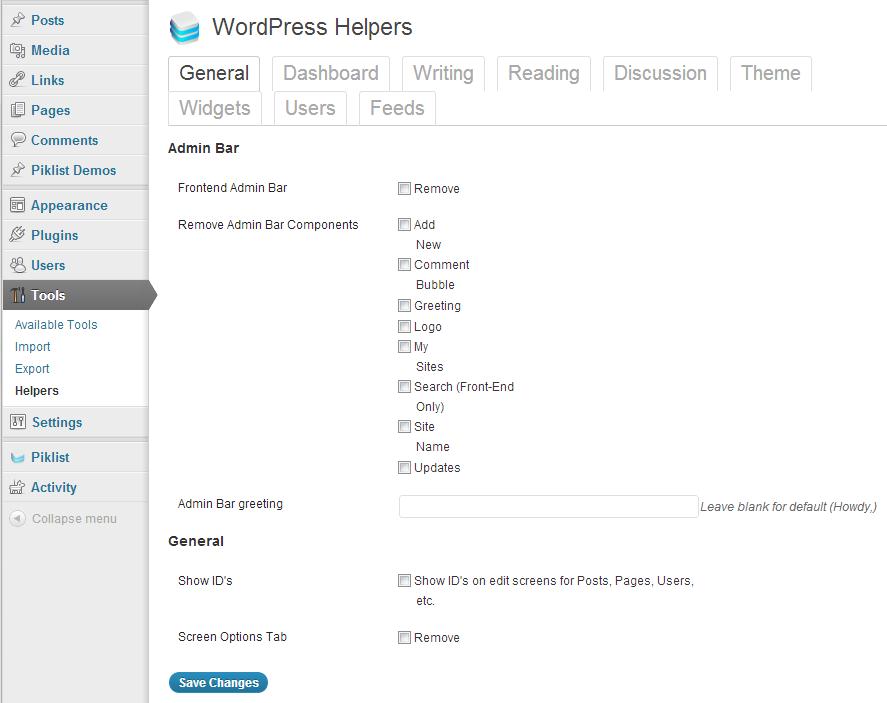Click the Collapse menu arrow icon
Viewport: 887px width, 703px height.
pyautogui.click(x=18, y=518)
